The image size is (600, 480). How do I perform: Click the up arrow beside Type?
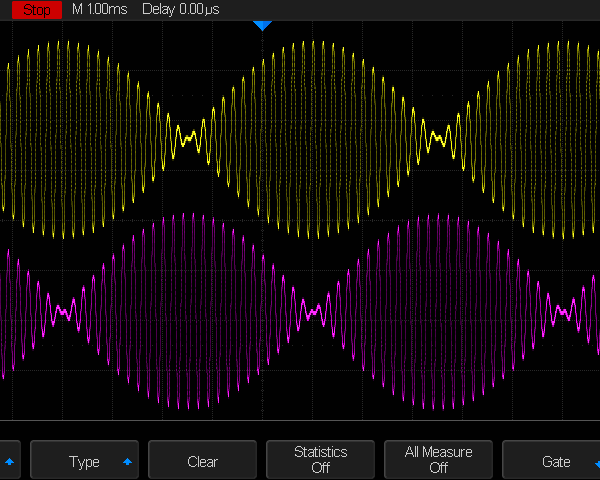tap(127, 462)
